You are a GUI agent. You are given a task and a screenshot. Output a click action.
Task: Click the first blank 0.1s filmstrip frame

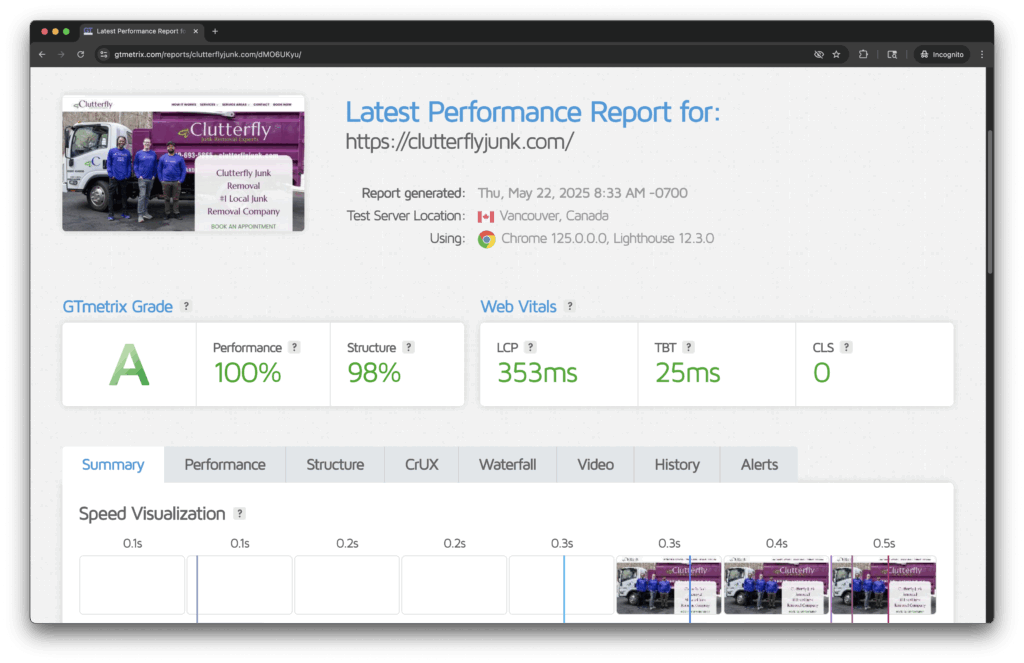point(133,585)
